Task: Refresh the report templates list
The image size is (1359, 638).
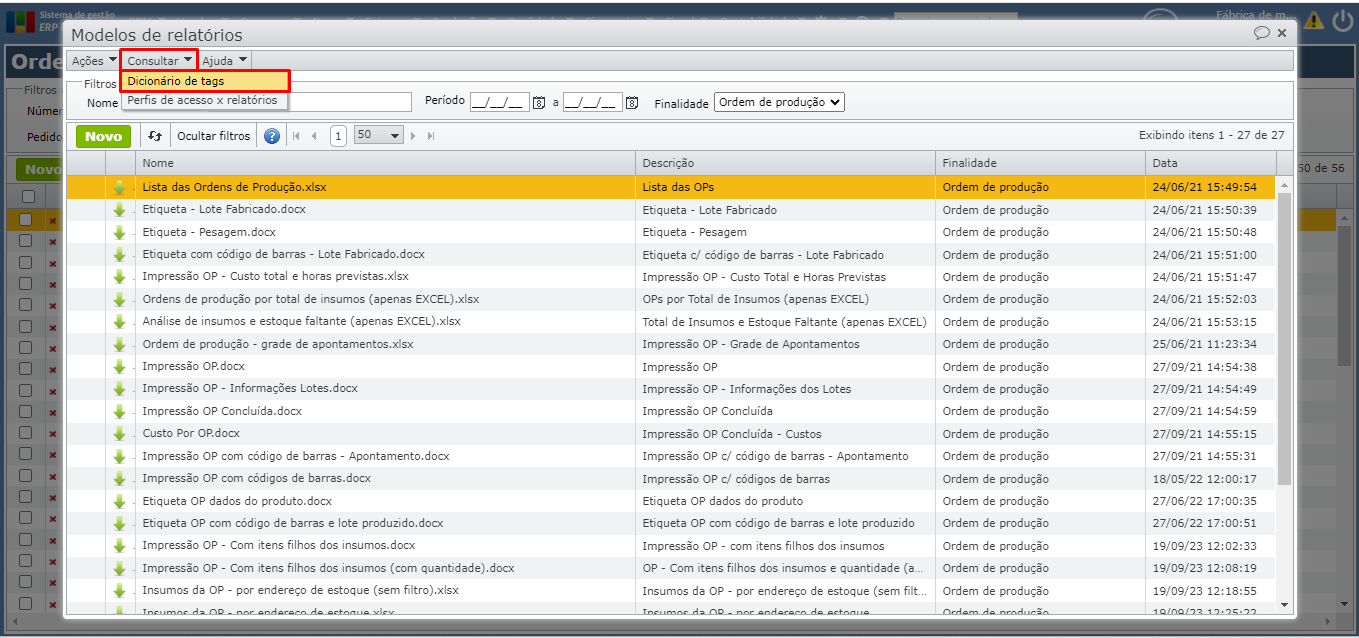Action: click(x=155, y=136)
